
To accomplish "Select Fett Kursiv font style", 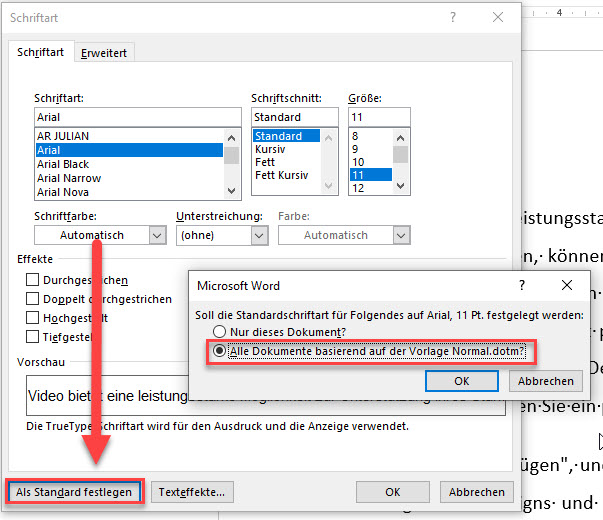I will pos(286,175).
